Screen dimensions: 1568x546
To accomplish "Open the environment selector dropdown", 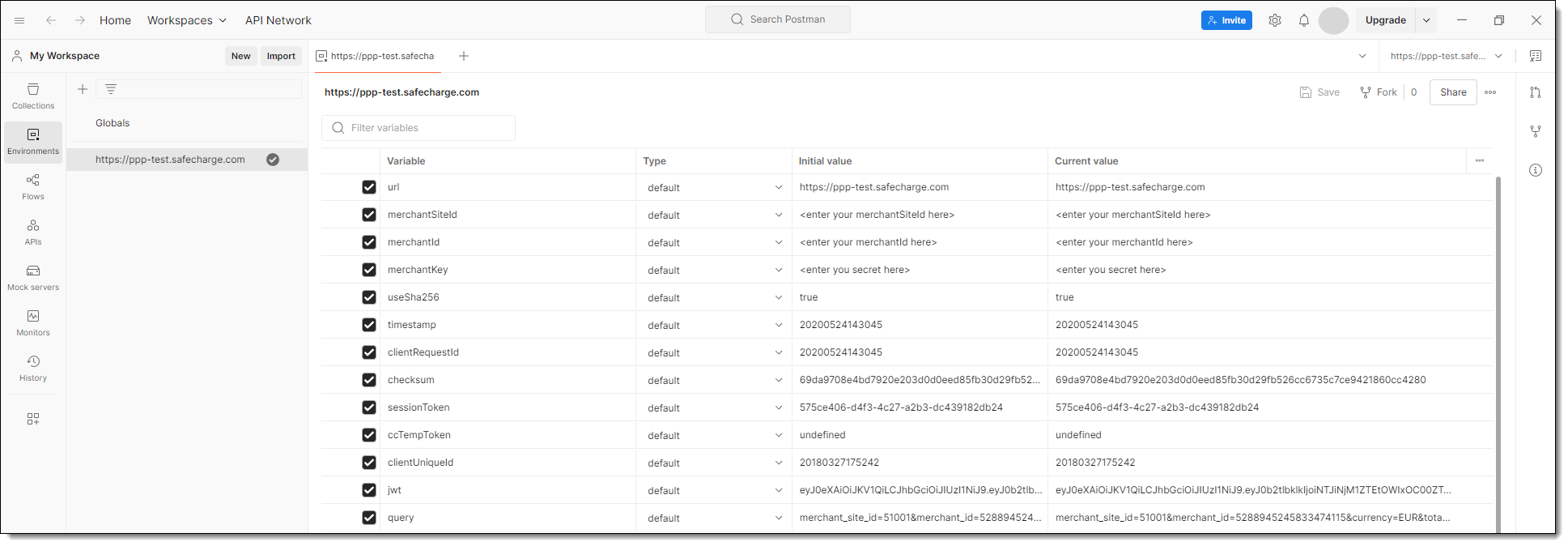I will coord(1447,56).
